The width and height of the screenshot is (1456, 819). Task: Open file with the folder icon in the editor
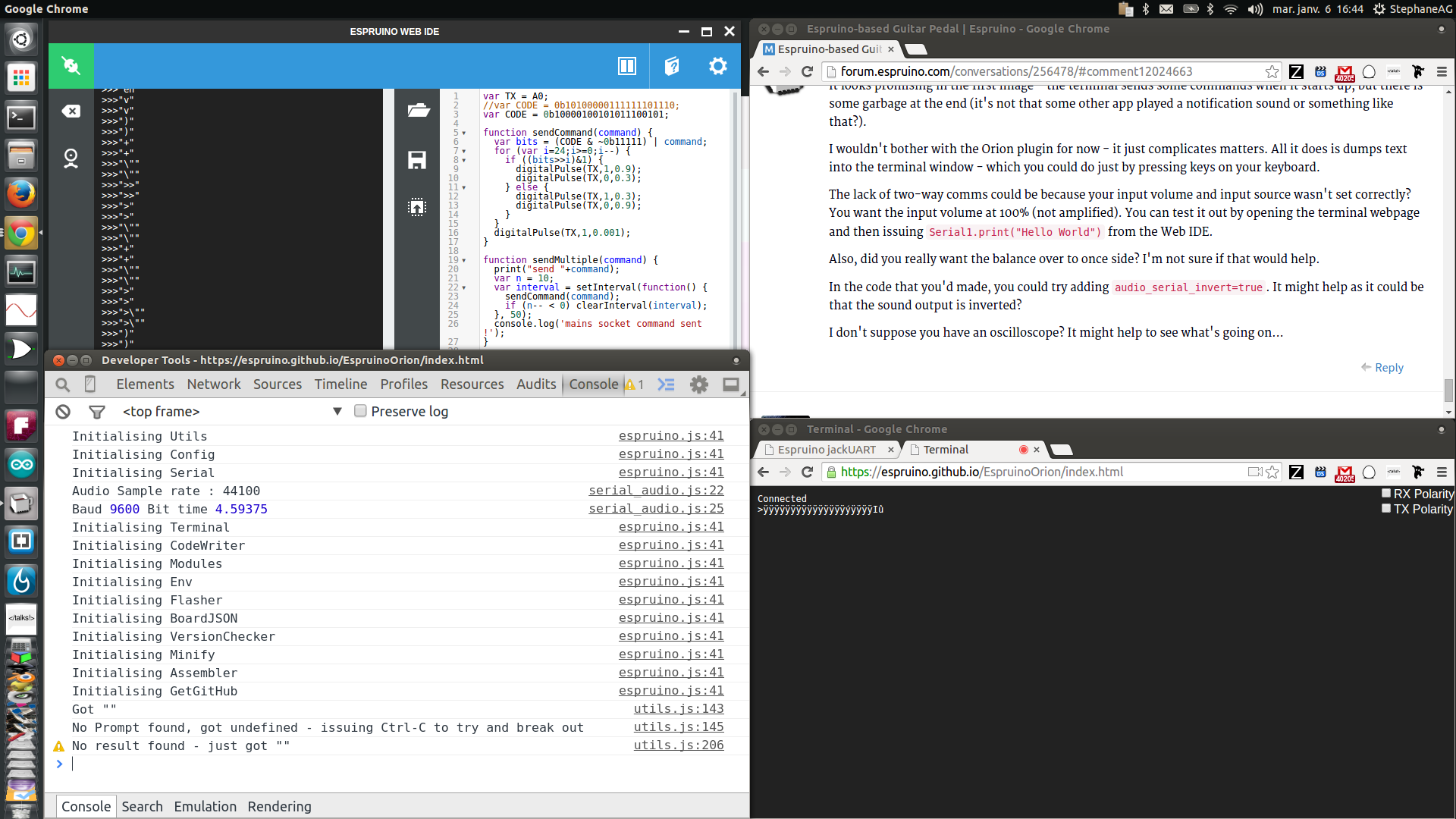418,111
